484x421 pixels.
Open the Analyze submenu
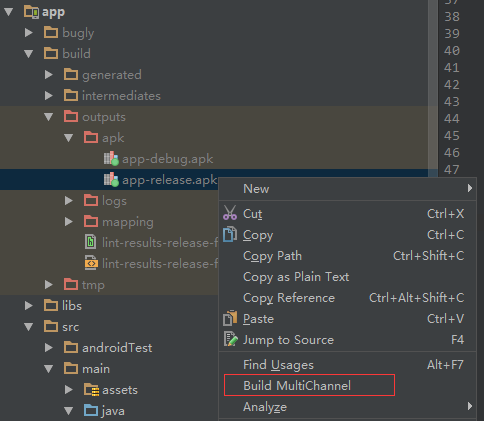click(347, 406)
